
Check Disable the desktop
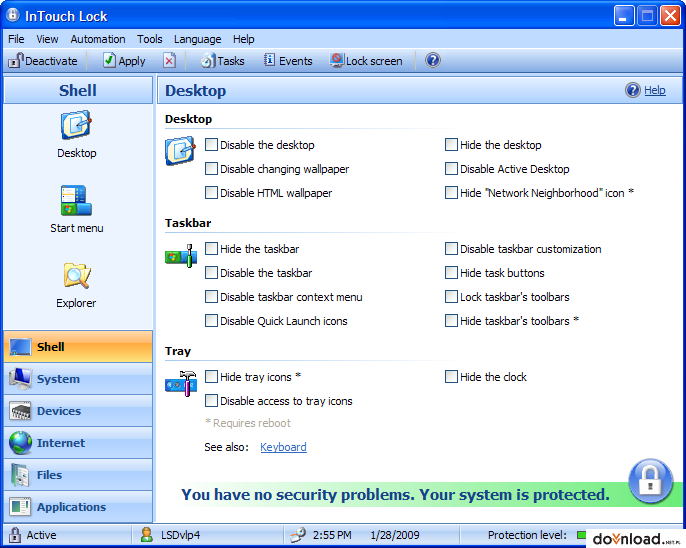coord(211,145)
